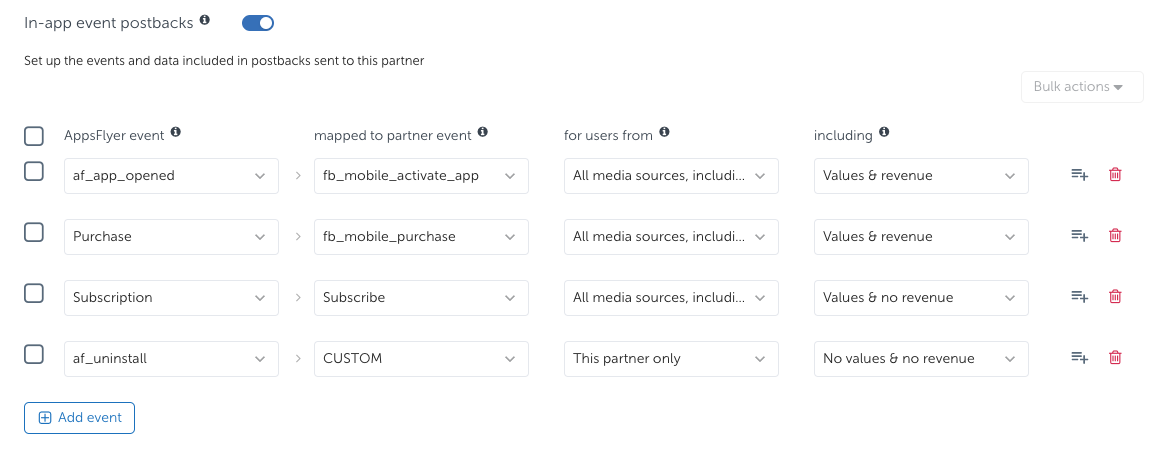Click info icon beside In-app event postbacks
The height and width of the screenshot is (449, 1154).
(205, 20)
